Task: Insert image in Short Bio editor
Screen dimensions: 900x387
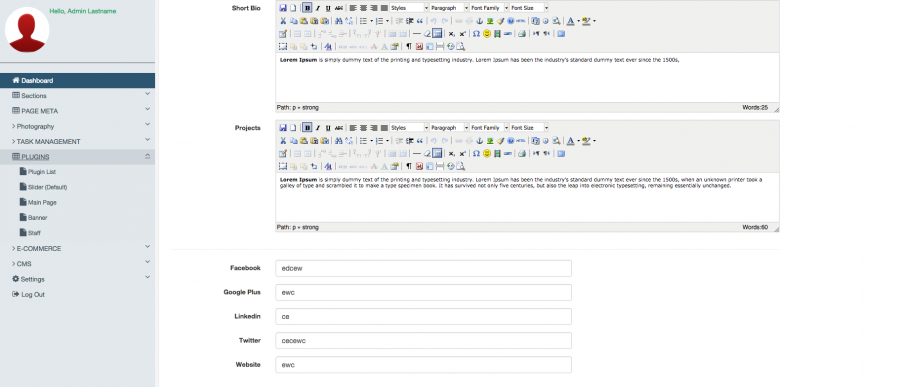Action: pyautogui.click(x=490, y=21)
